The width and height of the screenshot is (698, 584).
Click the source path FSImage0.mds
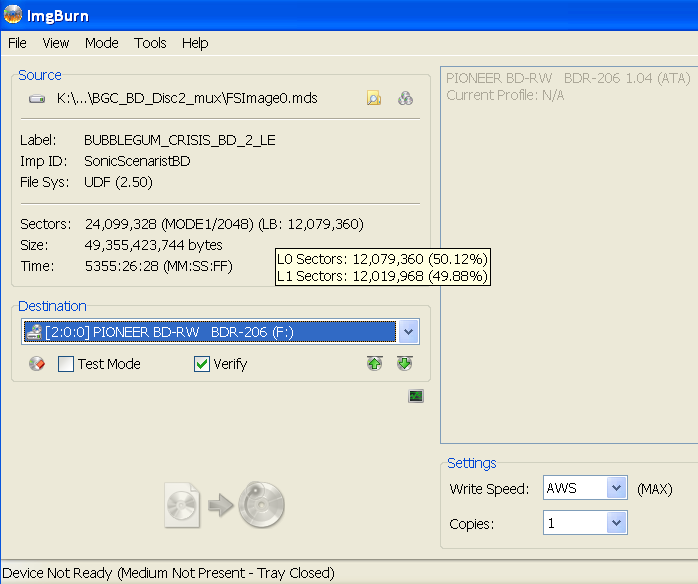(187, 98)
